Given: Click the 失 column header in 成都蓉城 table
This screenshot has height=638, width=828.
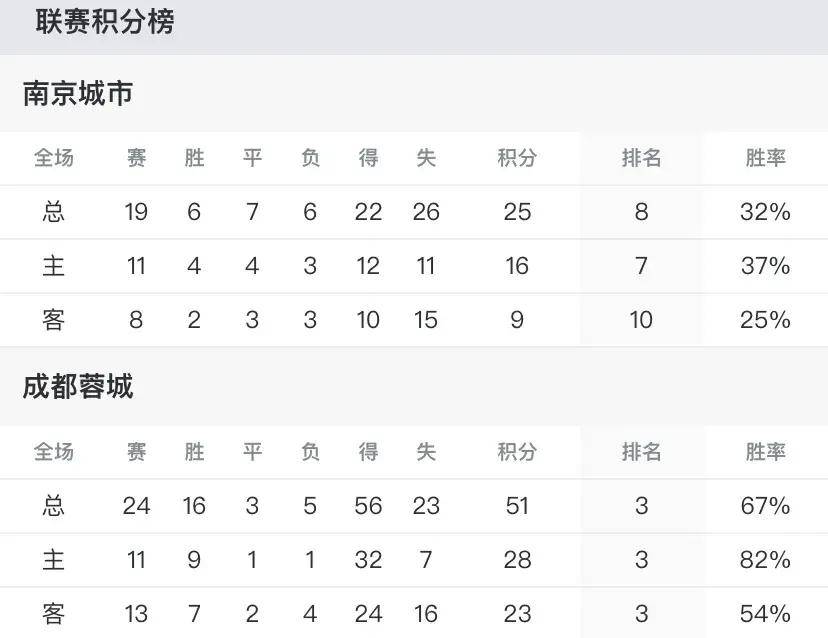Looking at the screenshot, I should coord(426,452).
